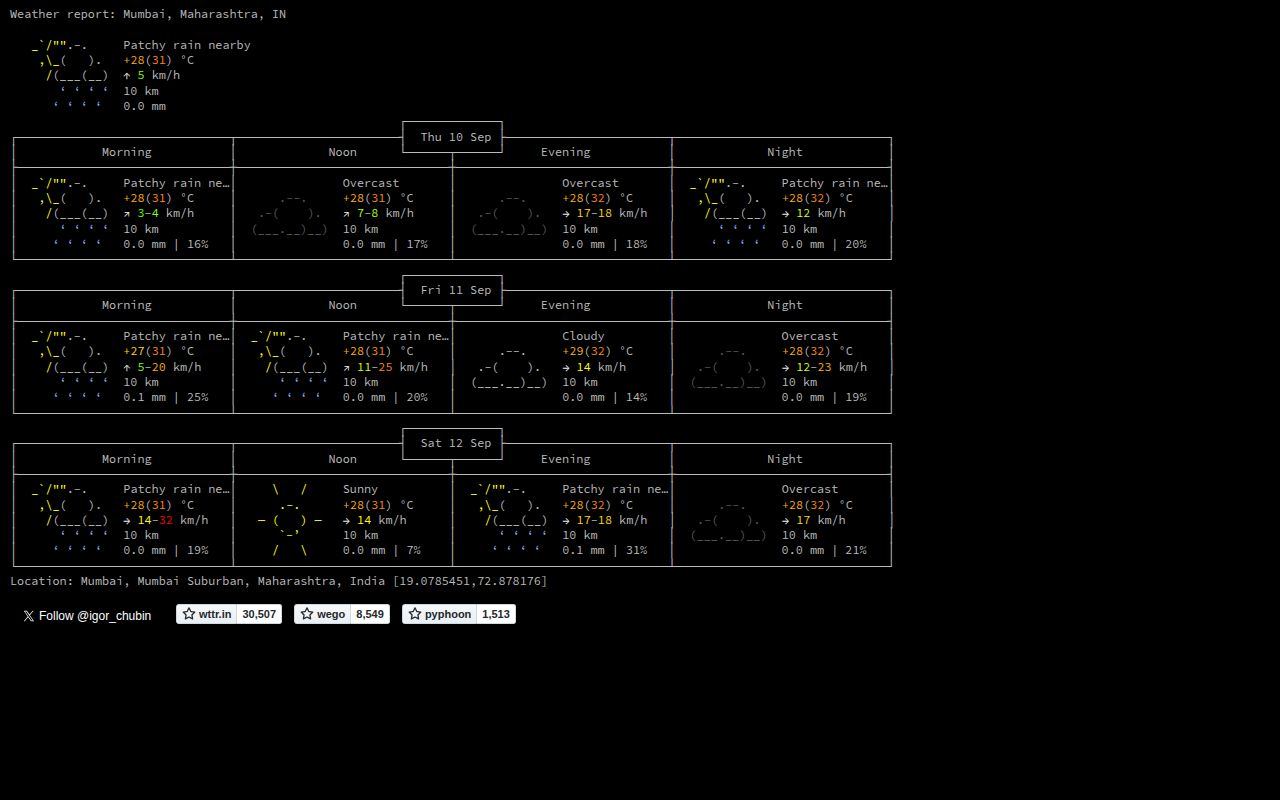Click Saturday's Night column header
Image resolution: width=1280 pixels, height=800 pixels.
[x=785, y=459]
